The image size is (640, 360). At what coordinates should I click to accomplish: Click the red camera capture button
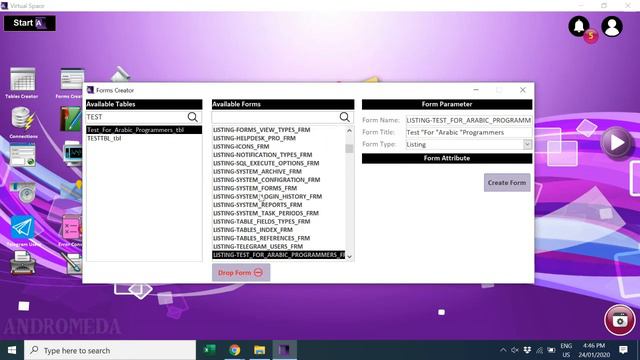pos(620,320)
